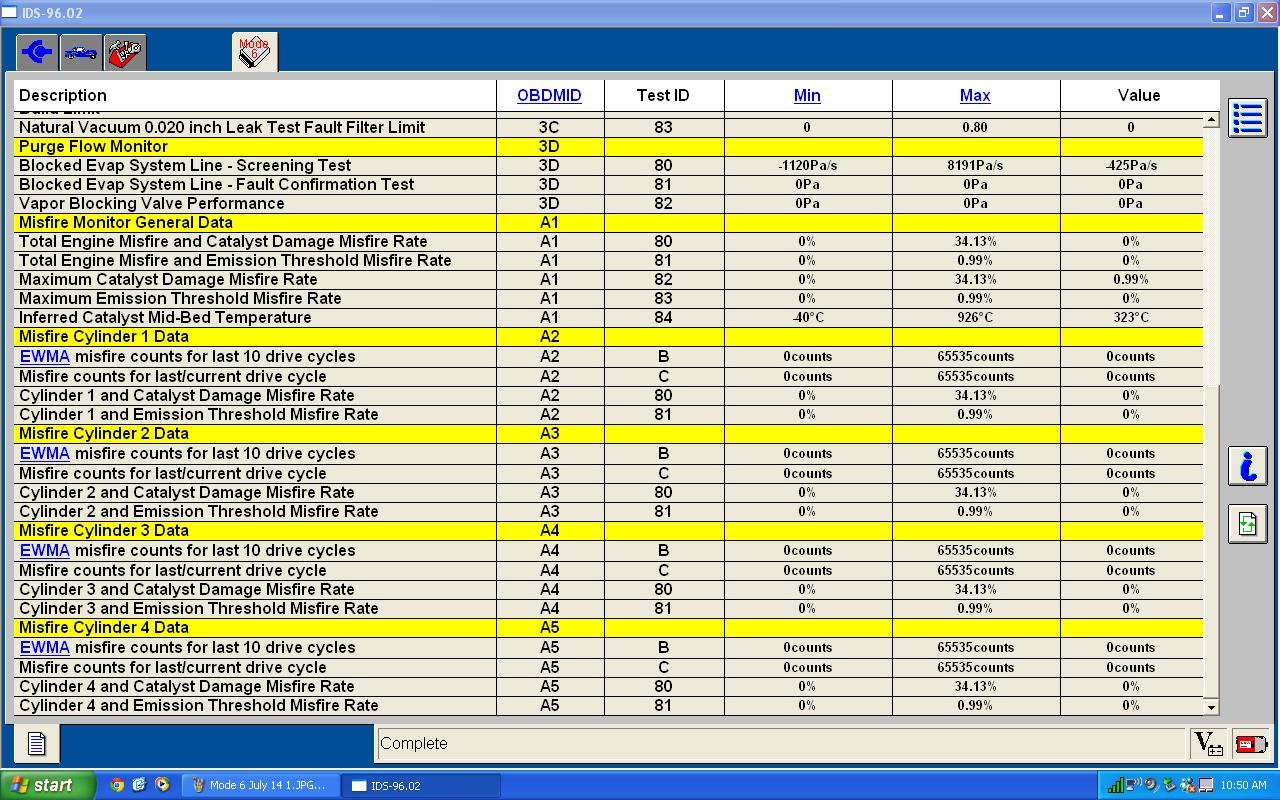Click the Value column header
The height and width of the screenshot is (800, 1280).
tap(1139, 95)
